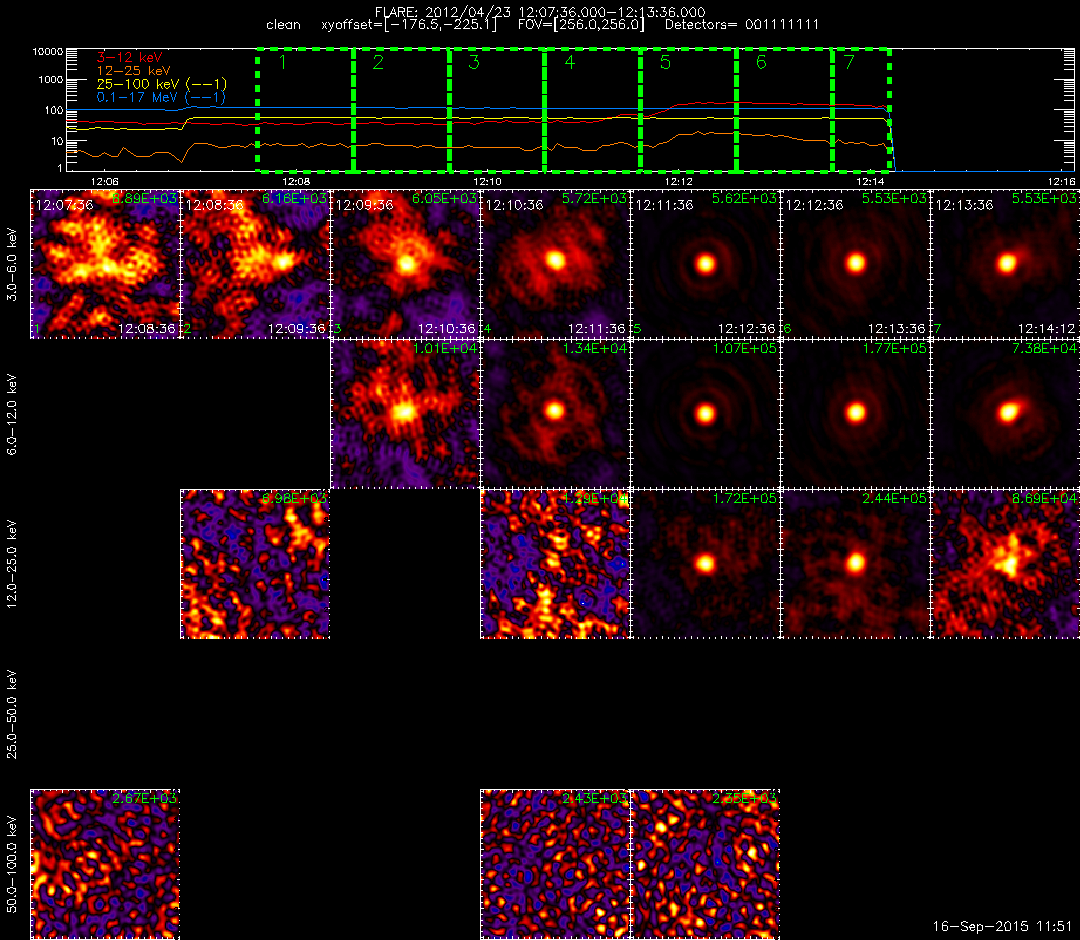Screen dimensions: 1080x940
Task: Open the 50-100 keV image labeled 2.35E+03
Action: tap(705, 864)
